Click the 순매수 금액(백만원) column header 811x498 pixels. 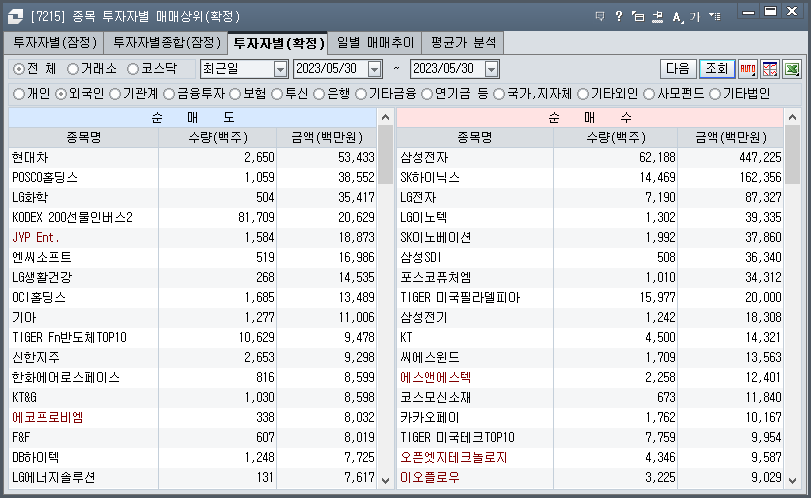click(731, 138)
